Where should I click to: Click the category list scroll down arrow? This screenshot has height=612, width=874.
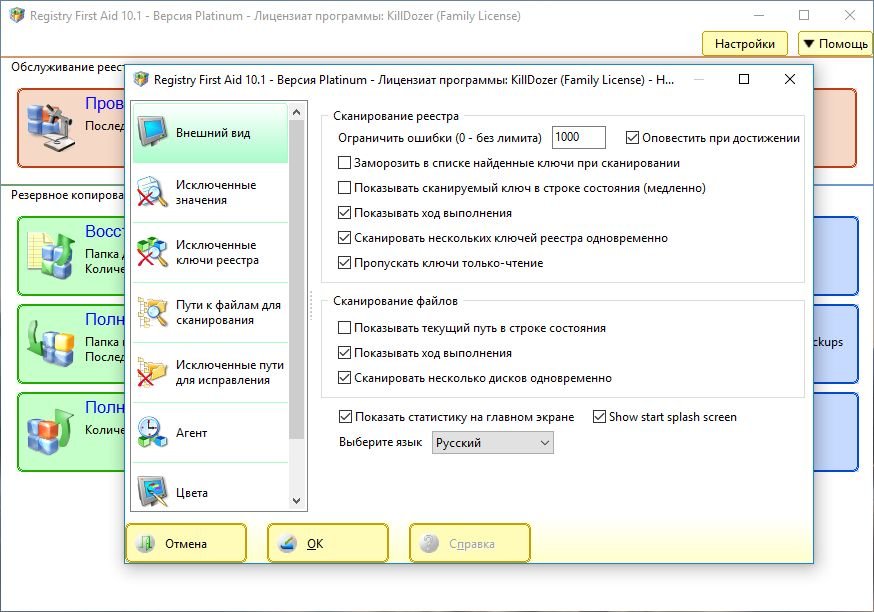click(x=297, y=501)
